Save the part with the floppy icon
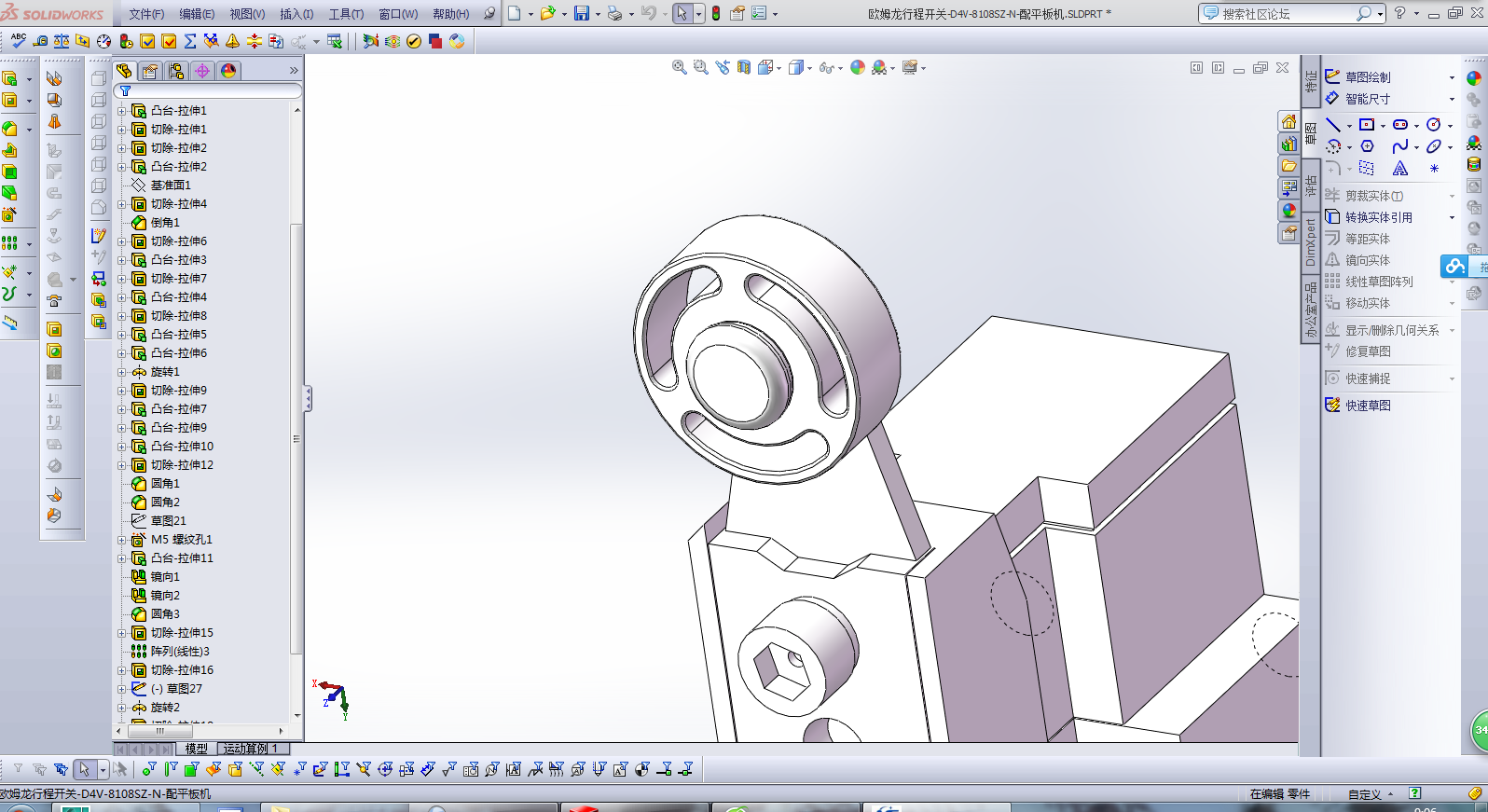1488x812 pixels. [582, 13]
